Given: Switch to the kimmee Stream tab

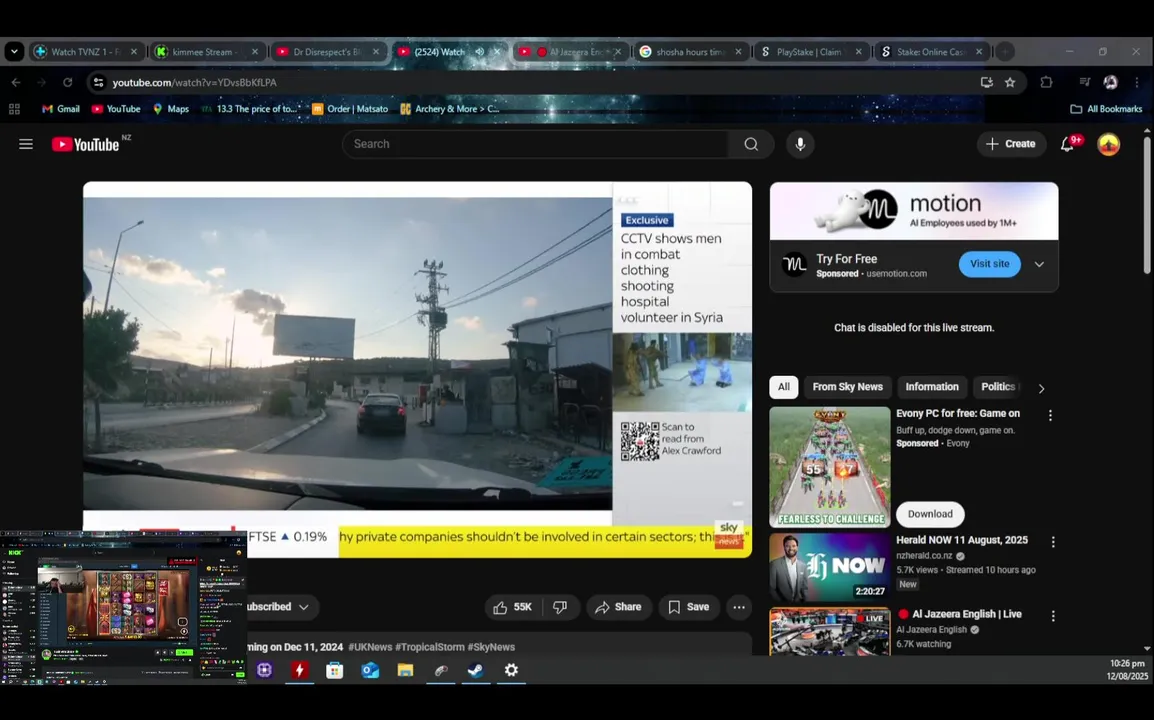Looking at the screenshot, I should tap(208, 52).
